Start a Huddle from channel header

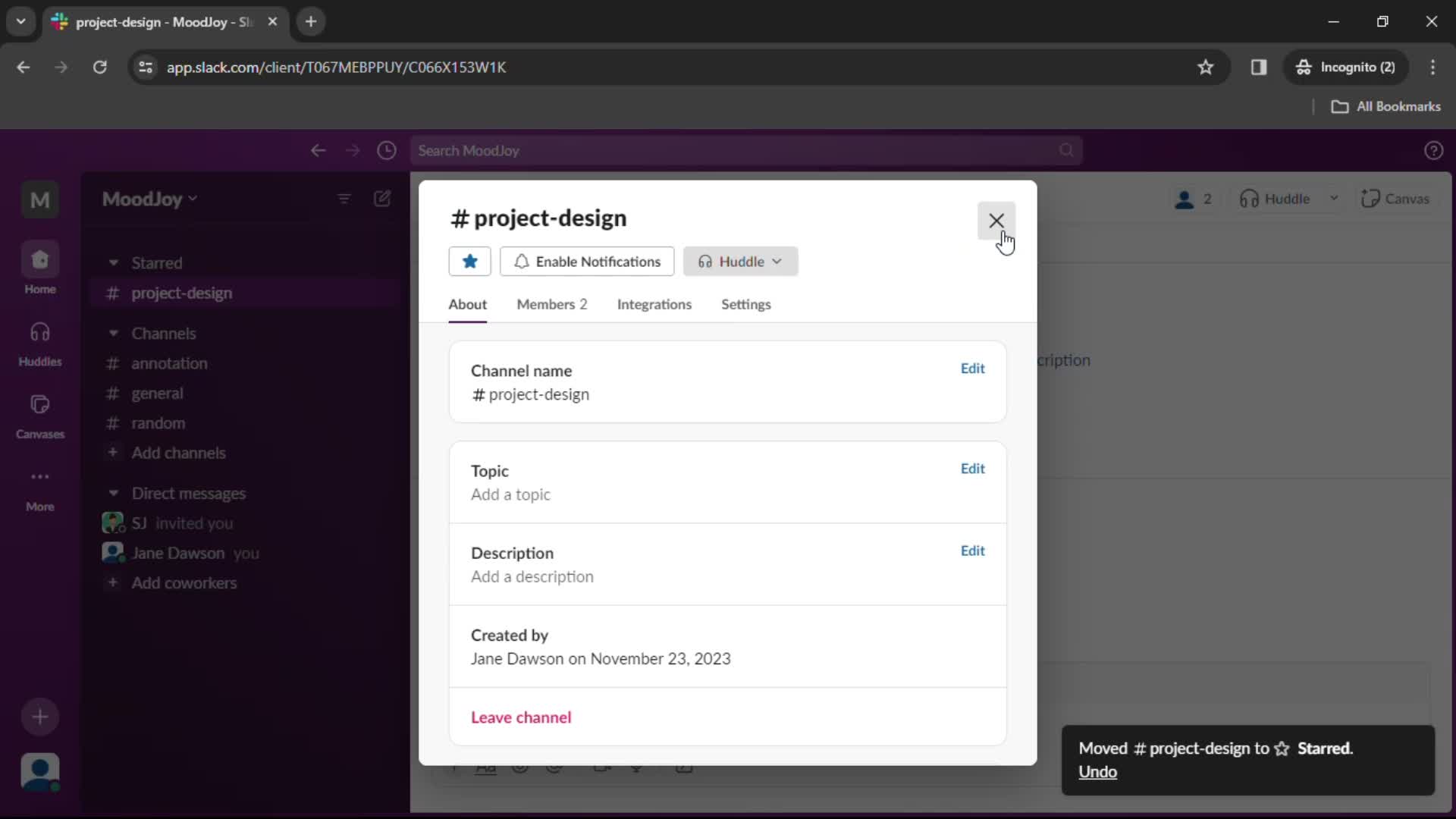(x=1276, y=199)
